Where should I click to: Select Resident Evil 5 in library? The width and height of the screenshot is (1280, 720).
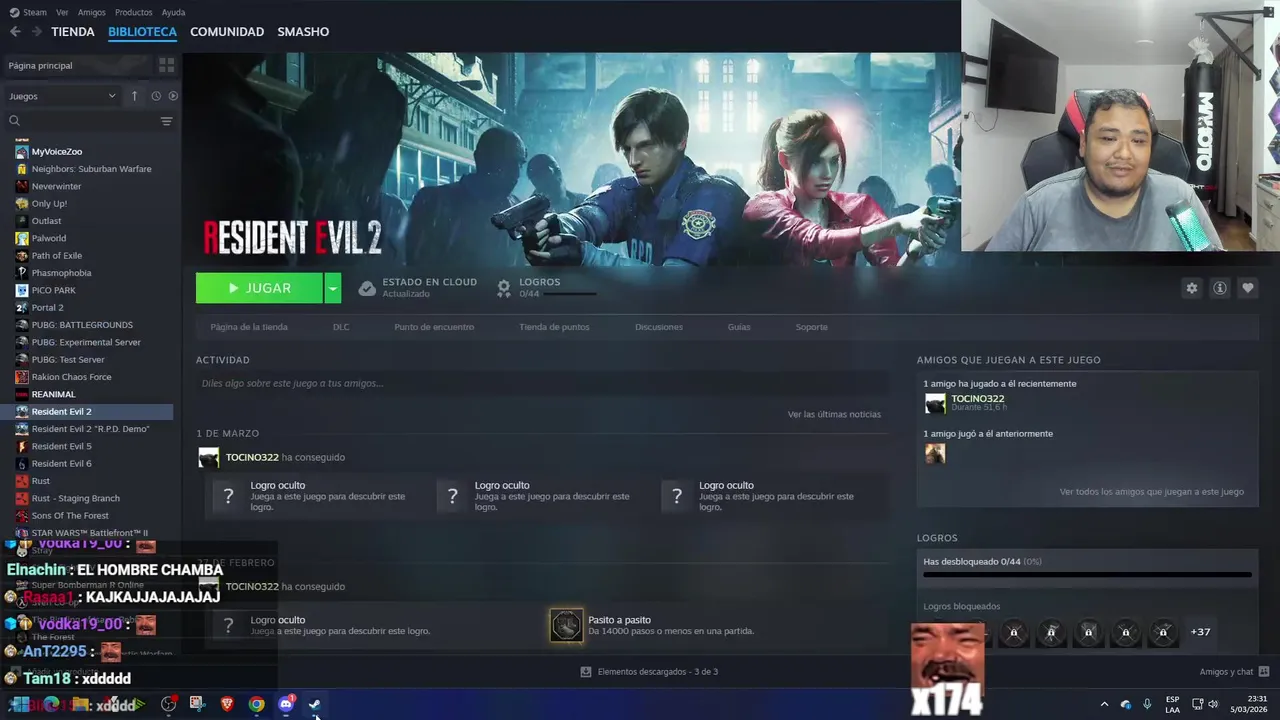61,446
